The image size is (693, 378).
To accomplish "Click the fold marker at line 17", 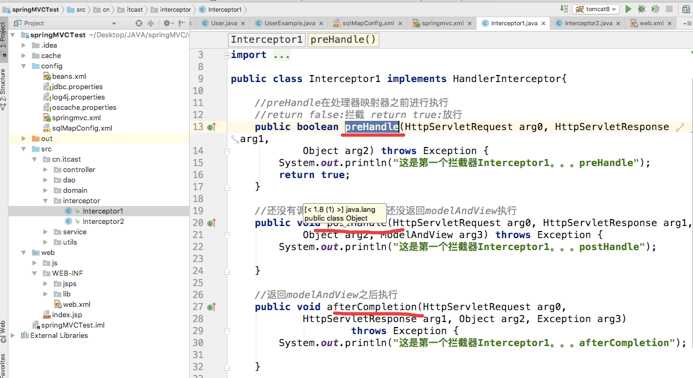I will (x=227, y=187).
